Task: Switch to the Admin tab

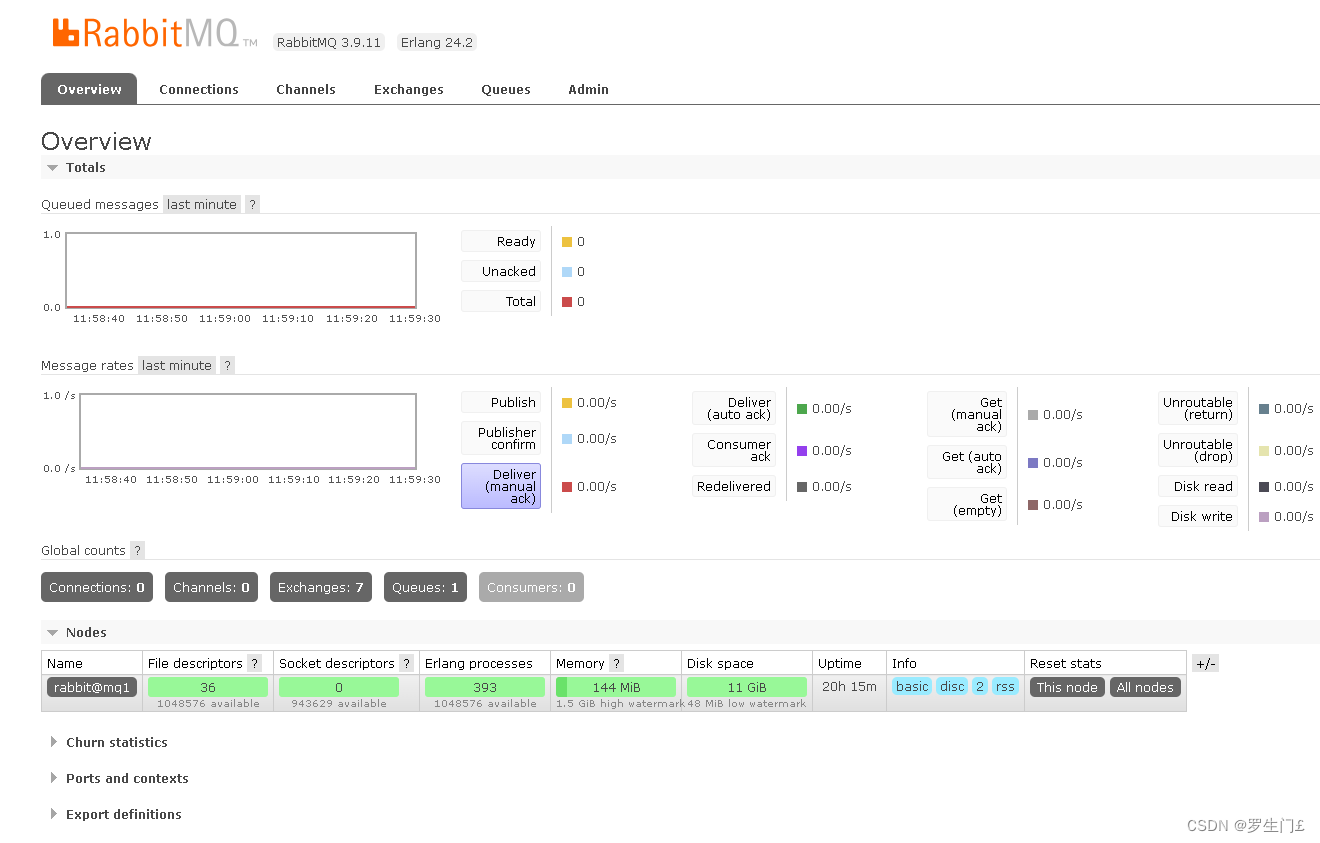Action: coord(589,89)
